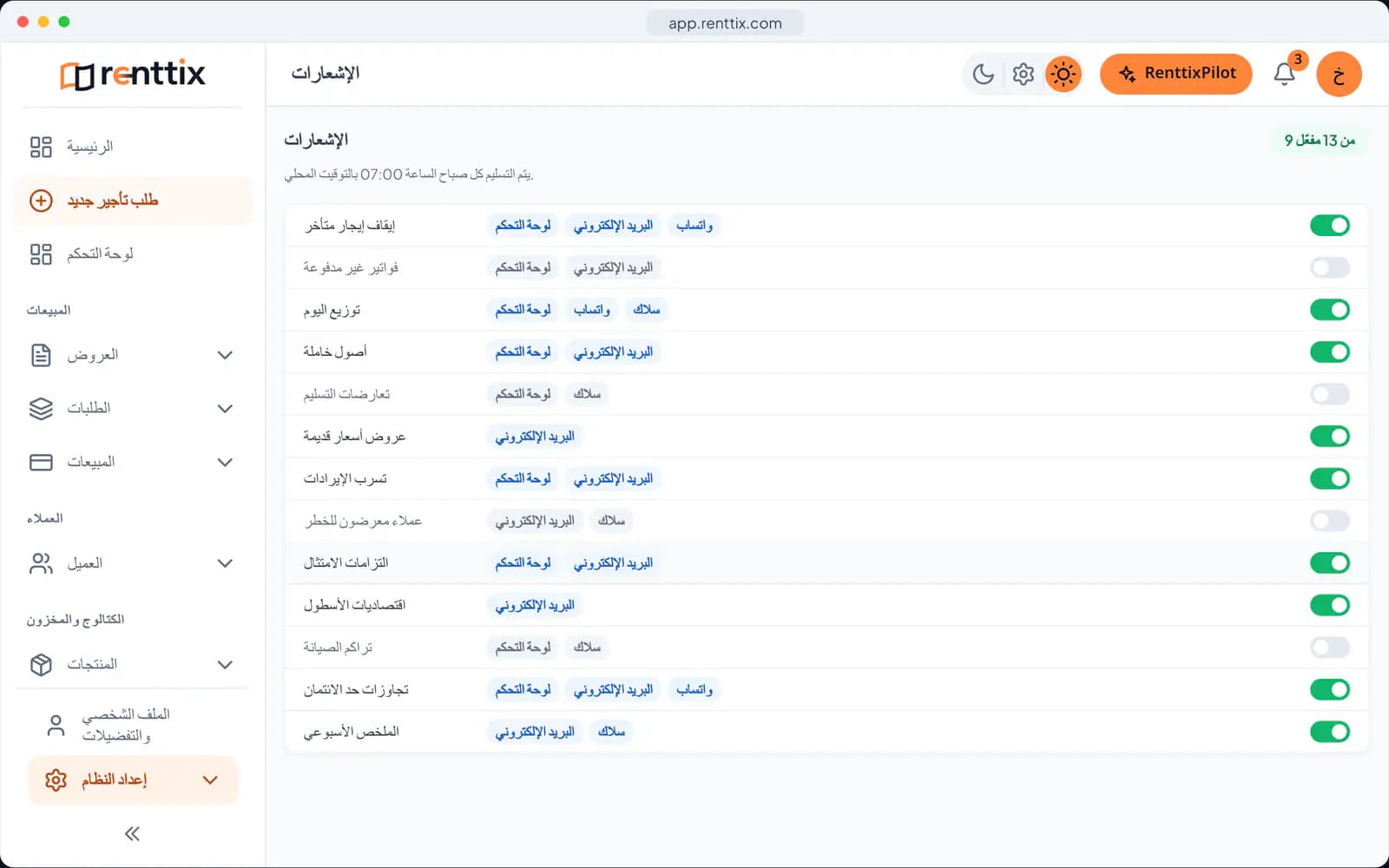The height and width of the screenshot is (868, 1389).
Task: Disable the الملخص الأسبوعي toggle
Action: coord(1329,732)
